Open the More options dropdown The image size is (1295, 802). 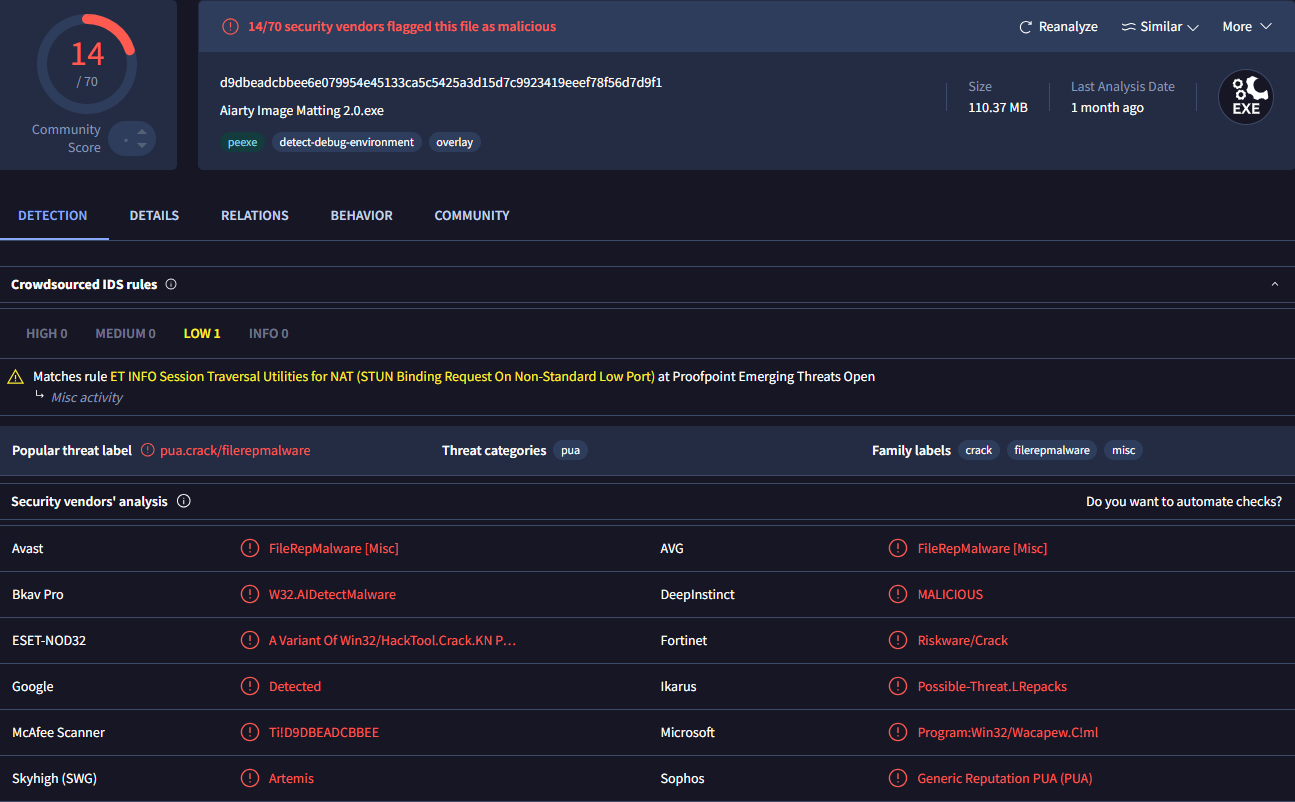click(x=1247, y=27)
